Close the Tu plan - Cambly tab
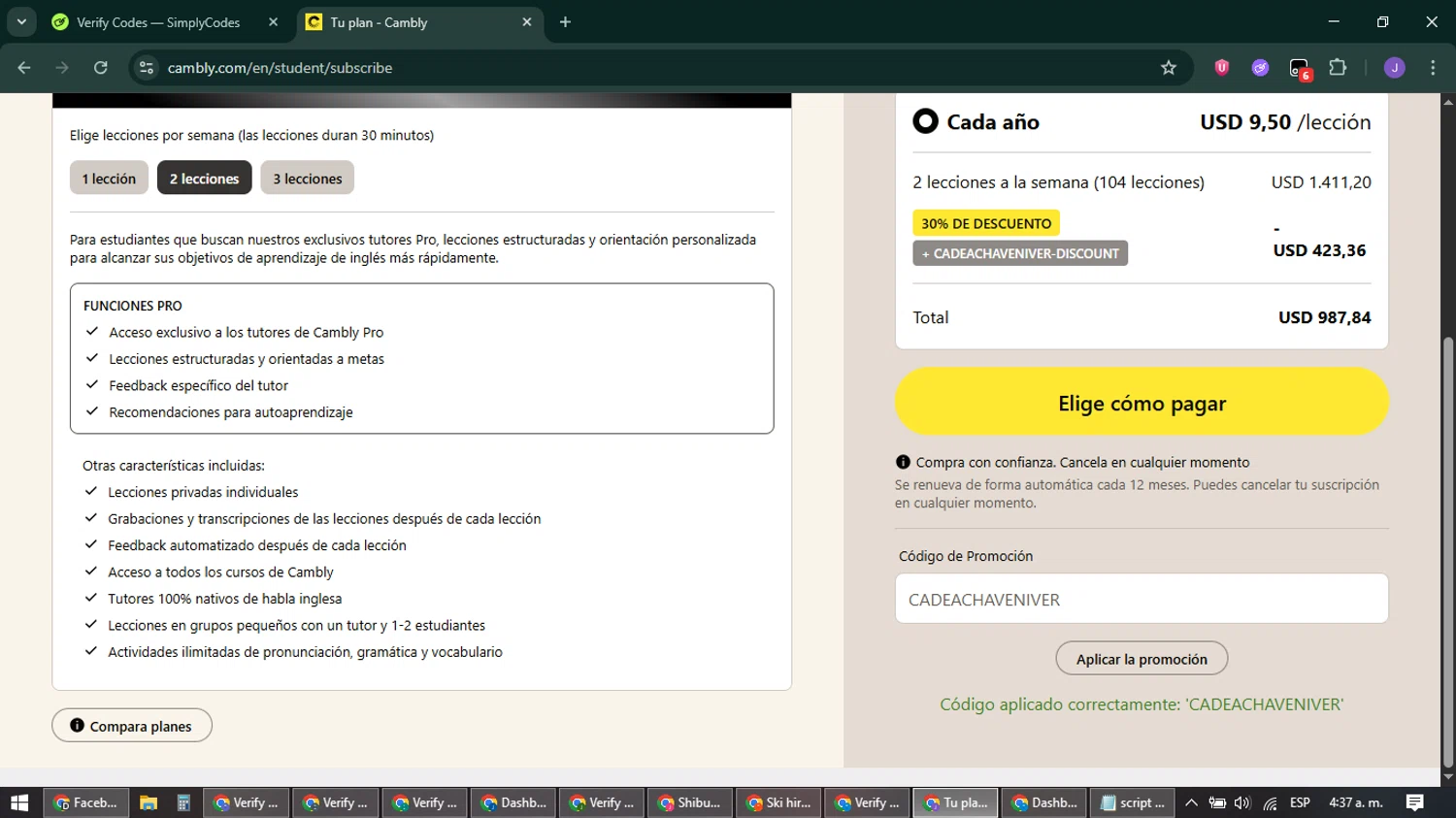1456x818 pixels. click(x=527, y=22)
